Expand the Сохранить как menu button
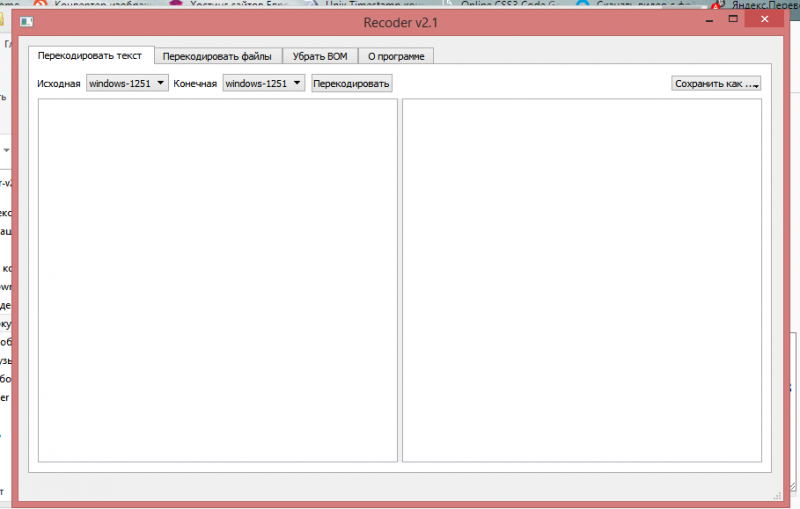The width and height of the screenshot is (800, 509). click(716, 84)
